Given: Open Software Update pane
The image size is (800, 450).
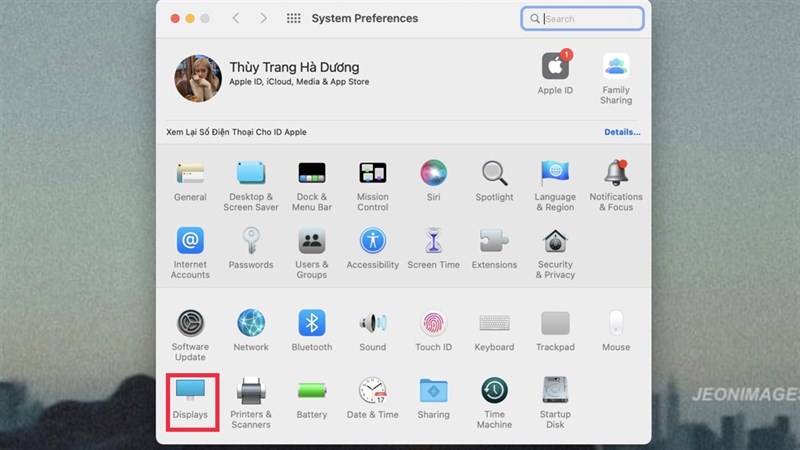Looking at the screenshot, I should pos(190,336).
